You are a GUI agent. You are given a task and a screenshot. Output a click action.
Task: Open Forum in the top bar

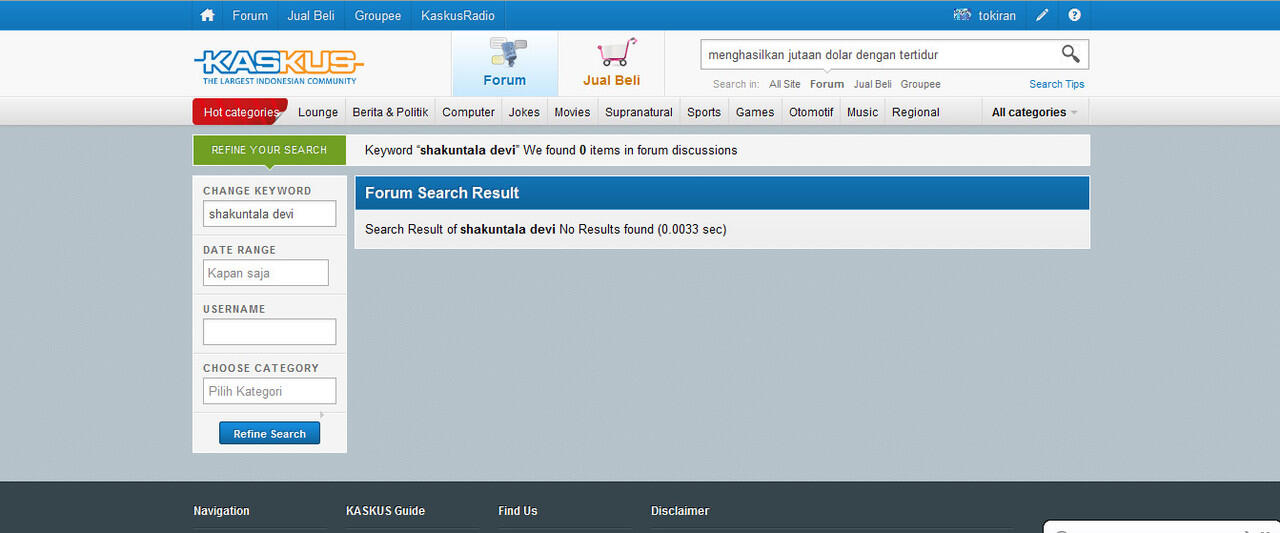(x=250, y=15)
